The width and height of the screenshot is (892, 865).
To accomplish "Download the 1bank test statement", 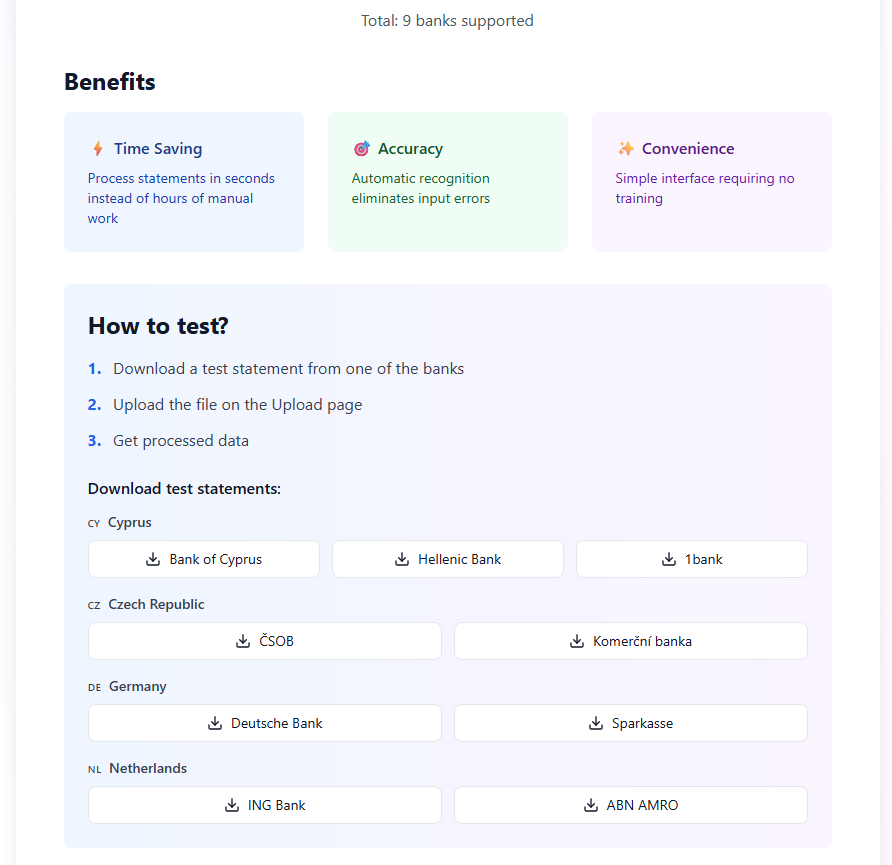I will tap(691, 559).
